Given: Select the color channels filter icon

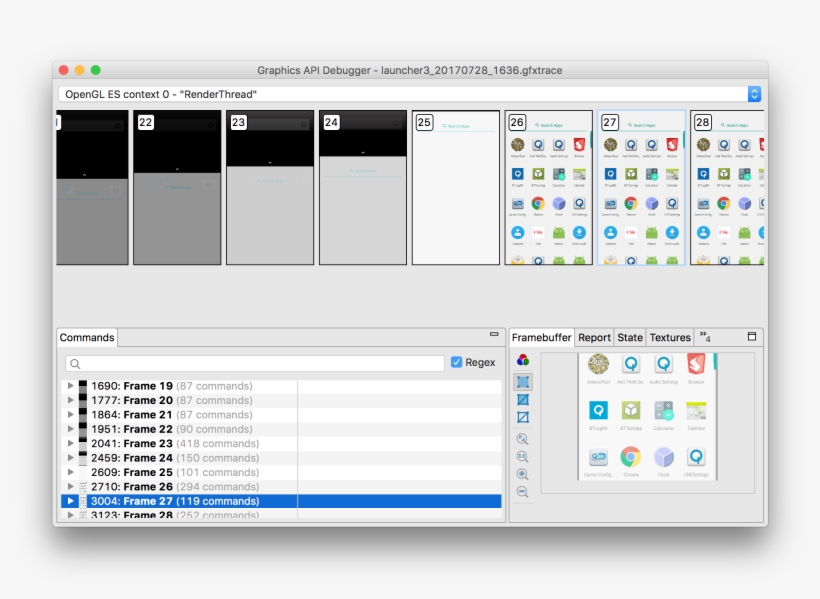Looking at the screenshot, I should pos(523,361).
